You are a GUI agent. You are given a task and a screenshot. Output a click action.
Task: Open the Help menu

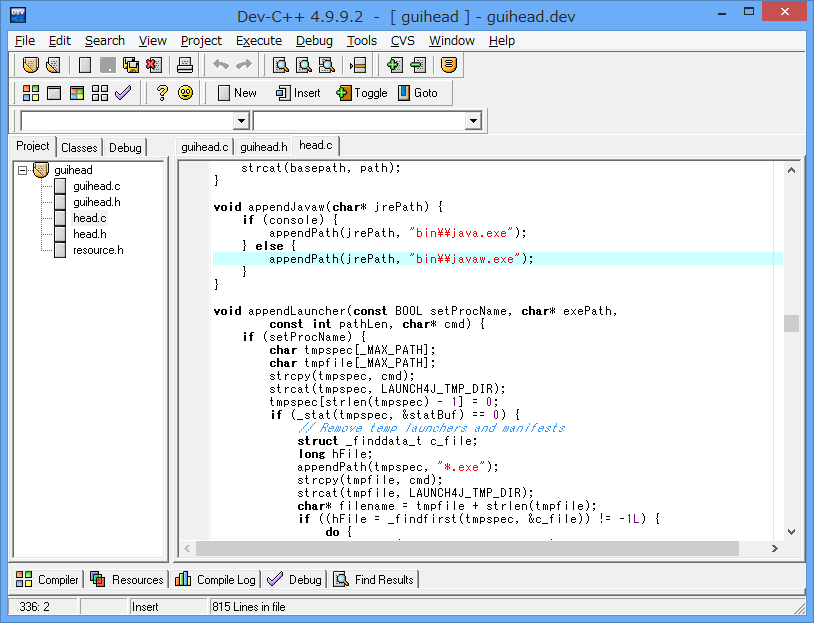click(501, 40)
